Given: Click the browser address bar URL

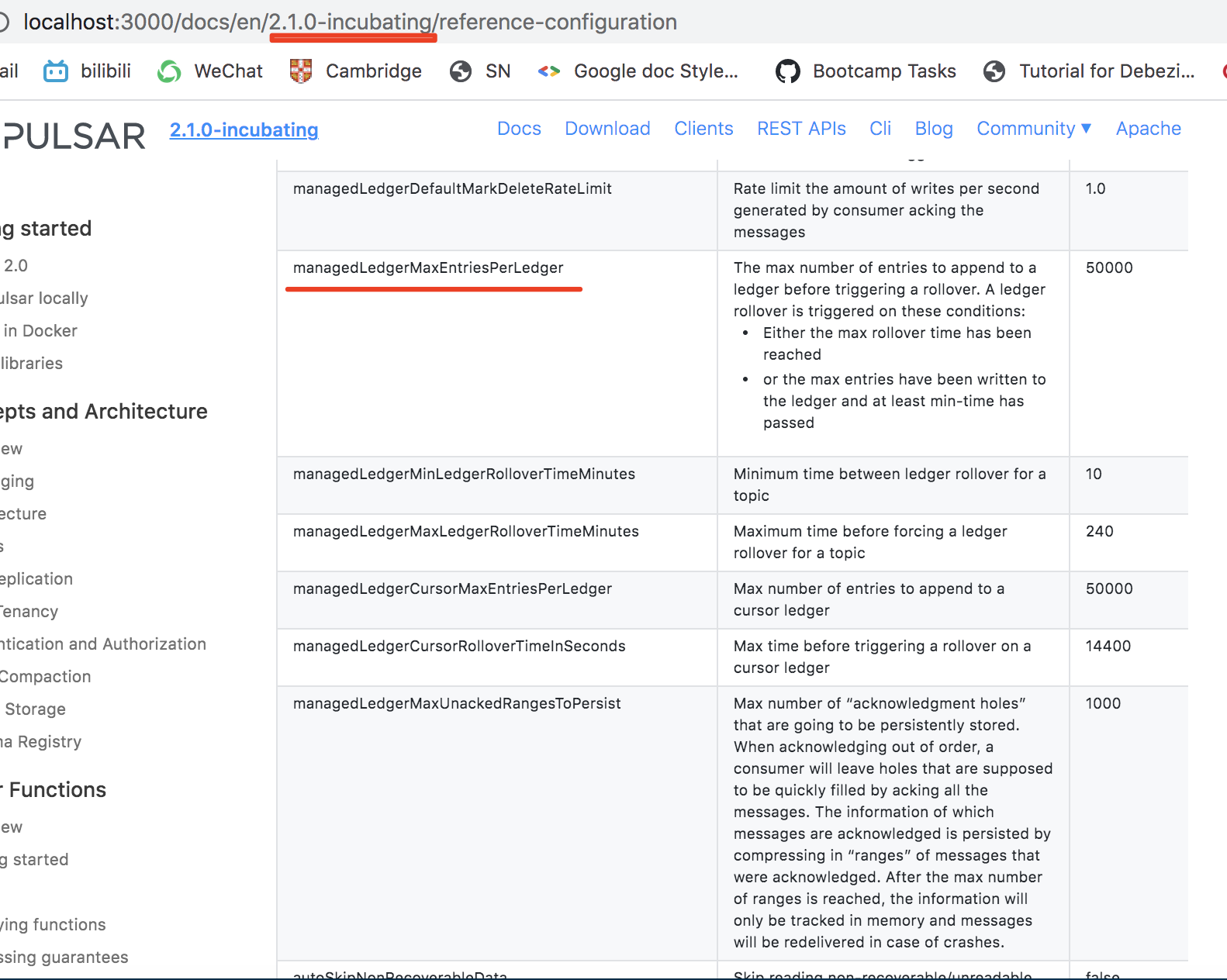Looking at the screenshot, I should click(x=350, y=22).
